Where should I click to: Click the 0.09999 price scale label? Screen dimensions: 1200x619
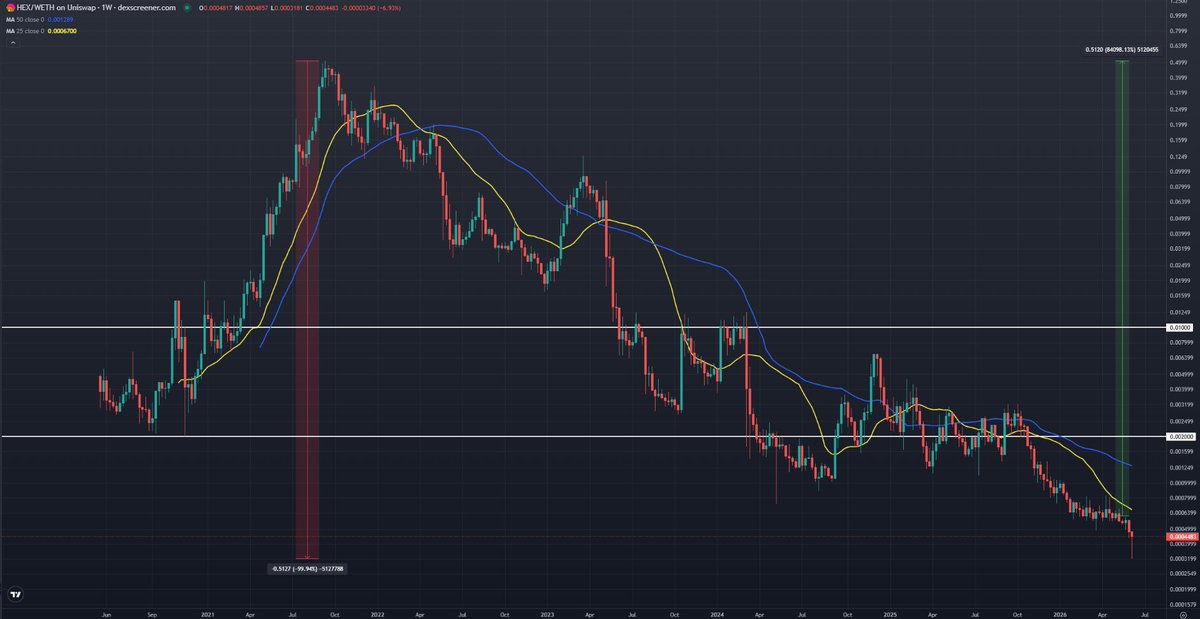1180,172
